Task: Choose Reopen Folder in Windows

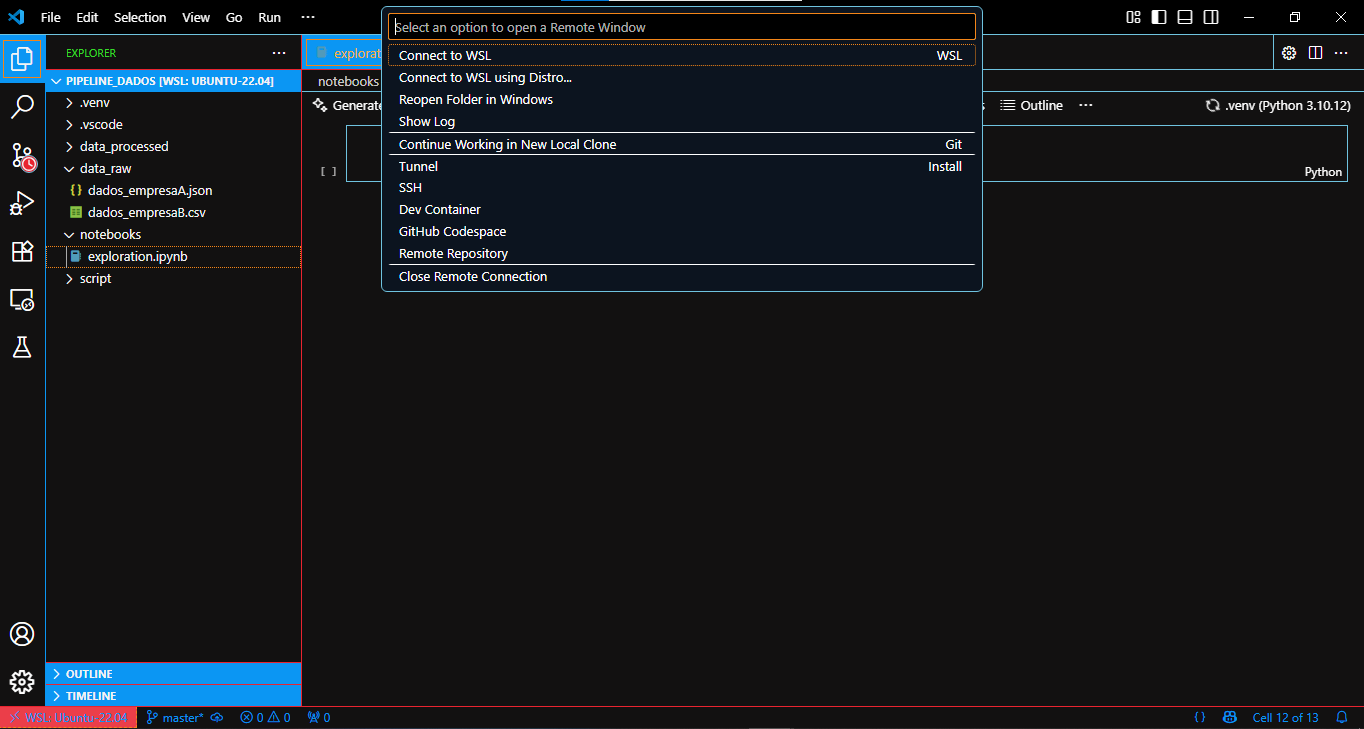Action: click(x=681, y=99)
